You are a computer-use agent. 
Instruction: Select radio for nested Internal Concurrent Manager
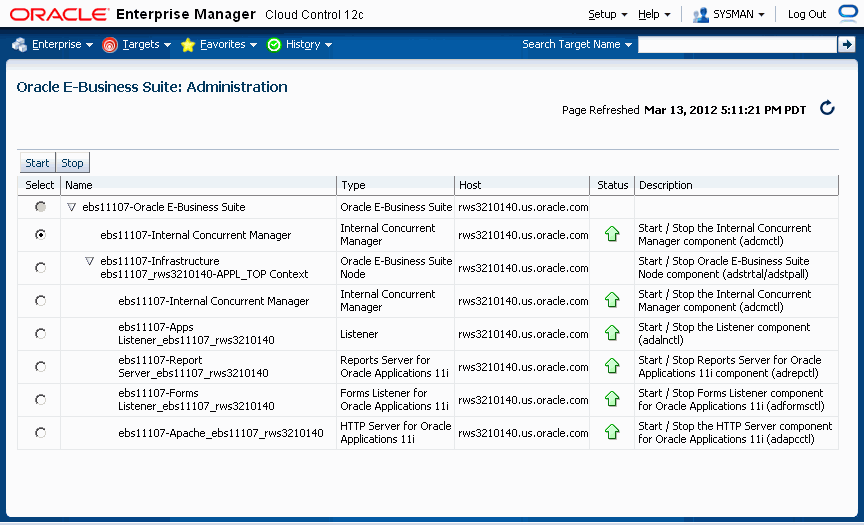pos(40,300)
